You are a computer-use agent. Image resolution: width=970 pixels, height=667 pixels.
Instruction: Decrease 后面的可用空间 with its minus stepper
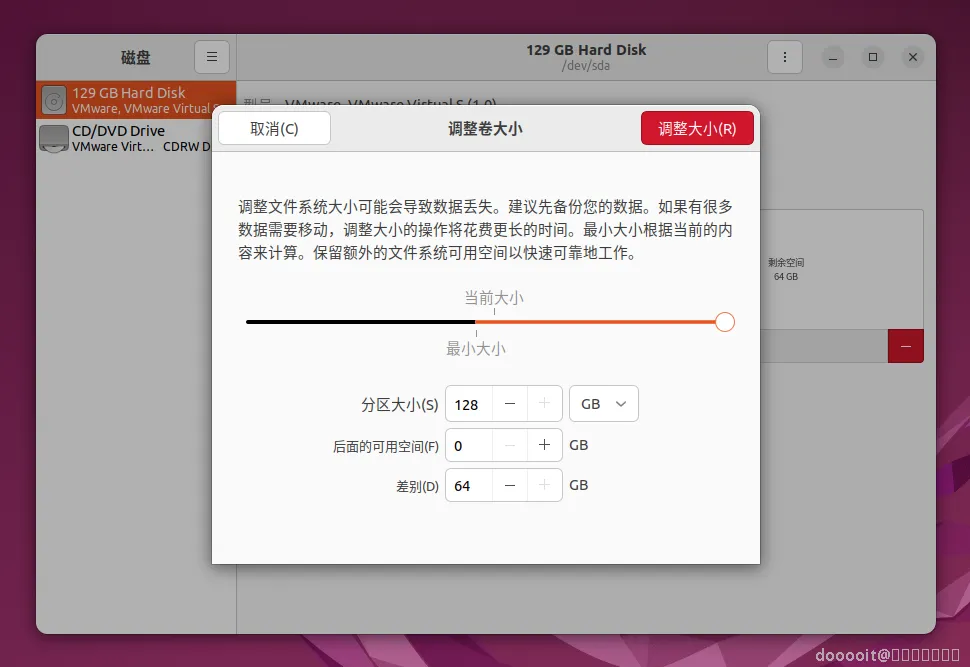pos(510,445)
